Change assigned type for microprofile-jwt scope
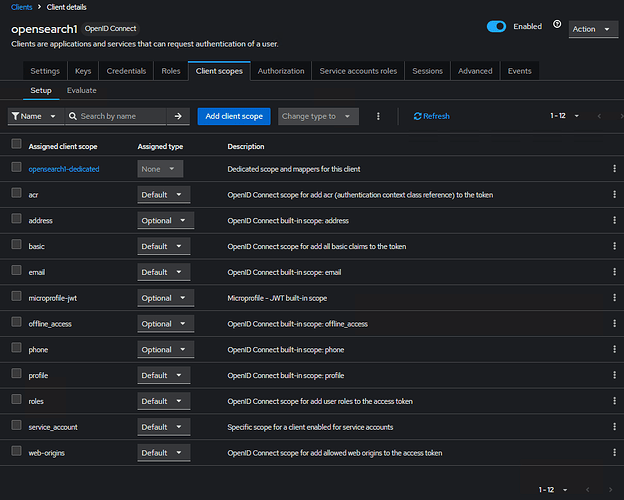The image size is (624, 500). [166, 298]
